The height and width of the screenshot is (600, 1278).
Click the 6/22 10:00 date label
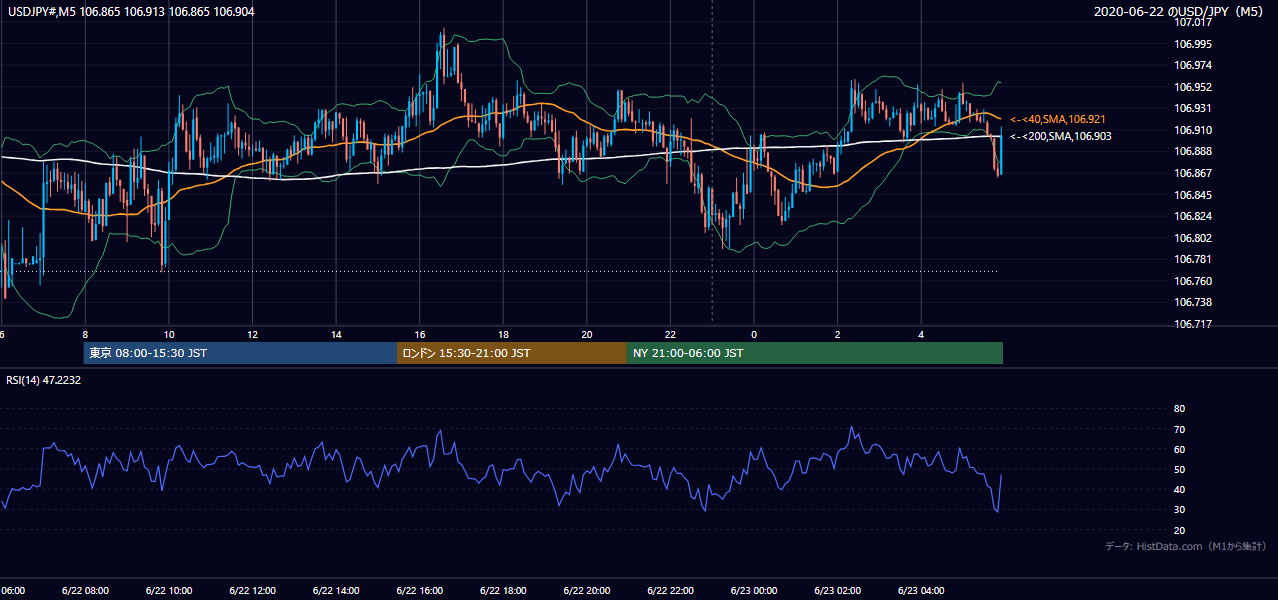tap(168, 591)
